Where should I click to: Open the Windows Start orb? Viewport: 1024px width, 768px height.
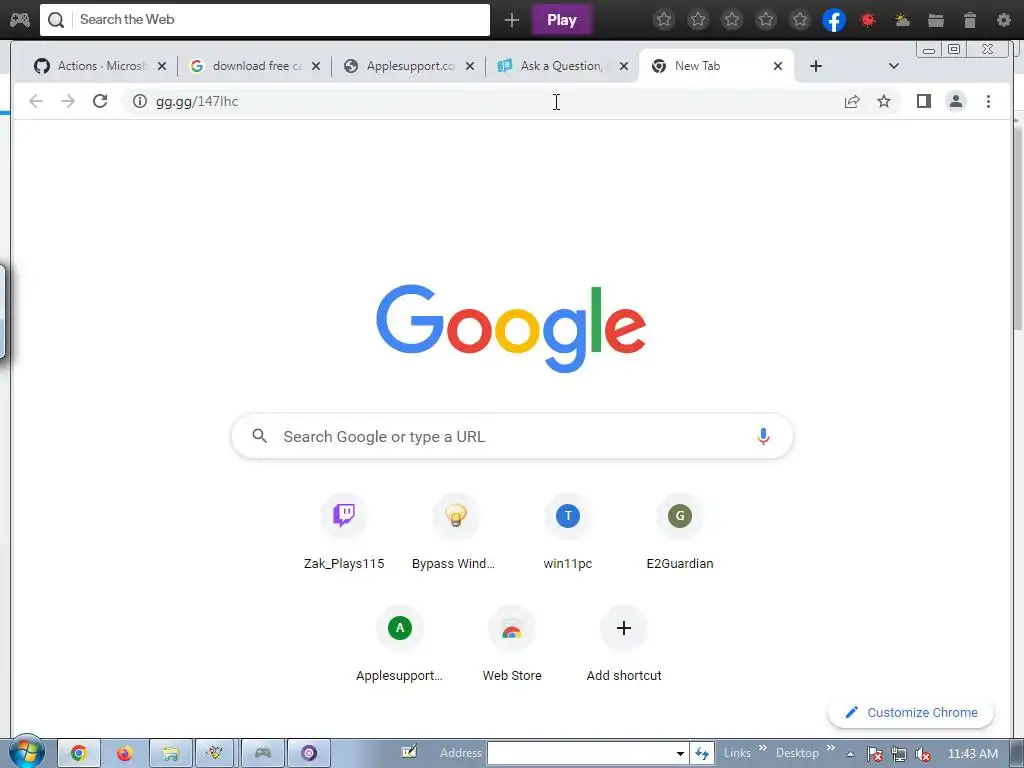point(27,752)
